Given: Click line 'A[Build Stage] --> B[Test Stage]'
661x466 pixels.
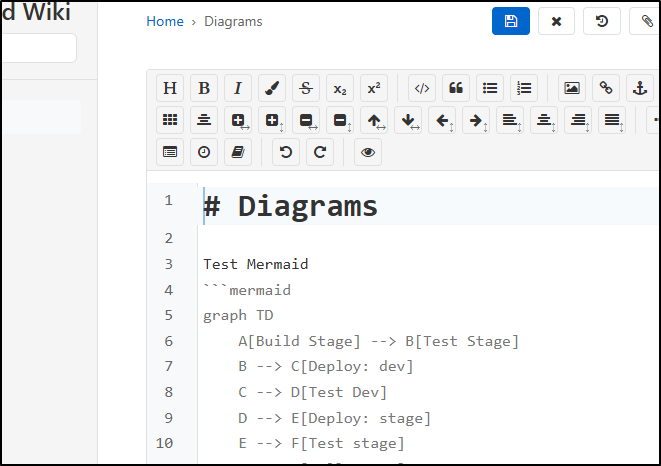Looking at the screenshot, I should [378, 341].
